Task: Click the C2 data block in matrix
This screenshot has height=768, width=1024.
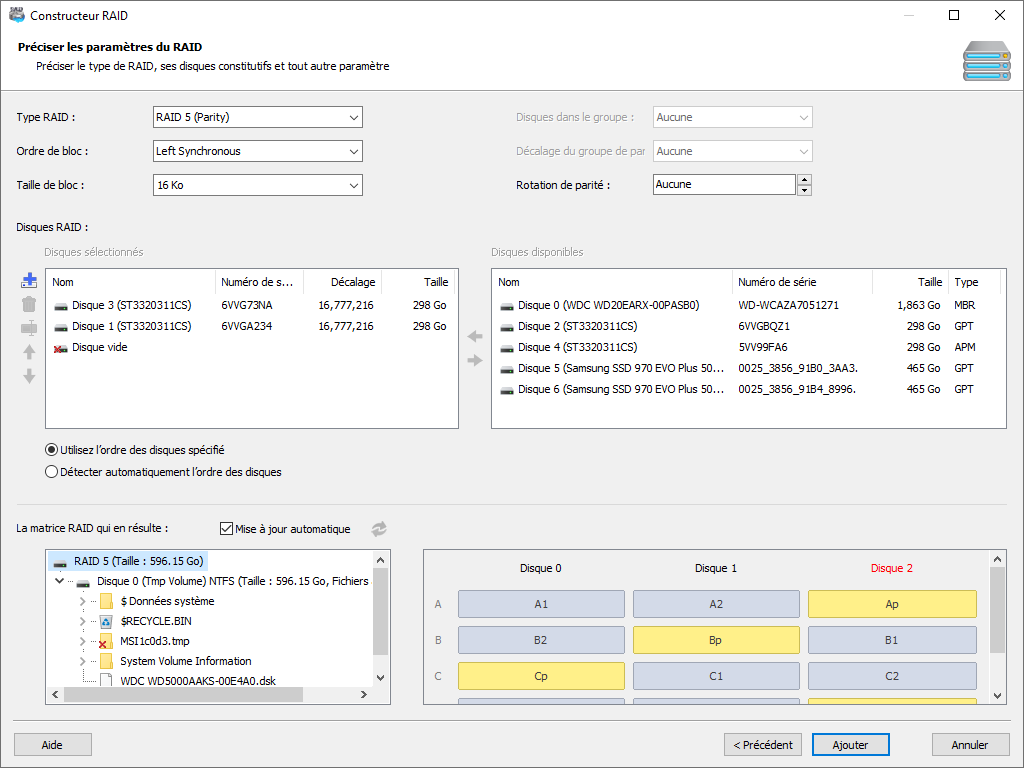Action: [x=892, y=676]
